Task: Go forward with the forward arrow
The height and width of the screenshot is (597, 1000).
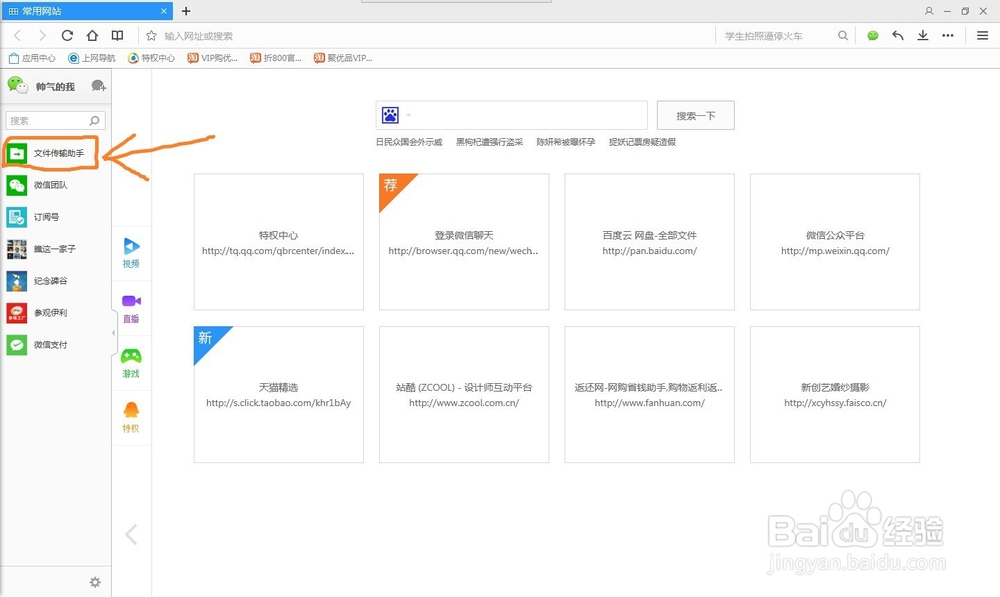Action: pyautogui.click(x=42, y=36)
